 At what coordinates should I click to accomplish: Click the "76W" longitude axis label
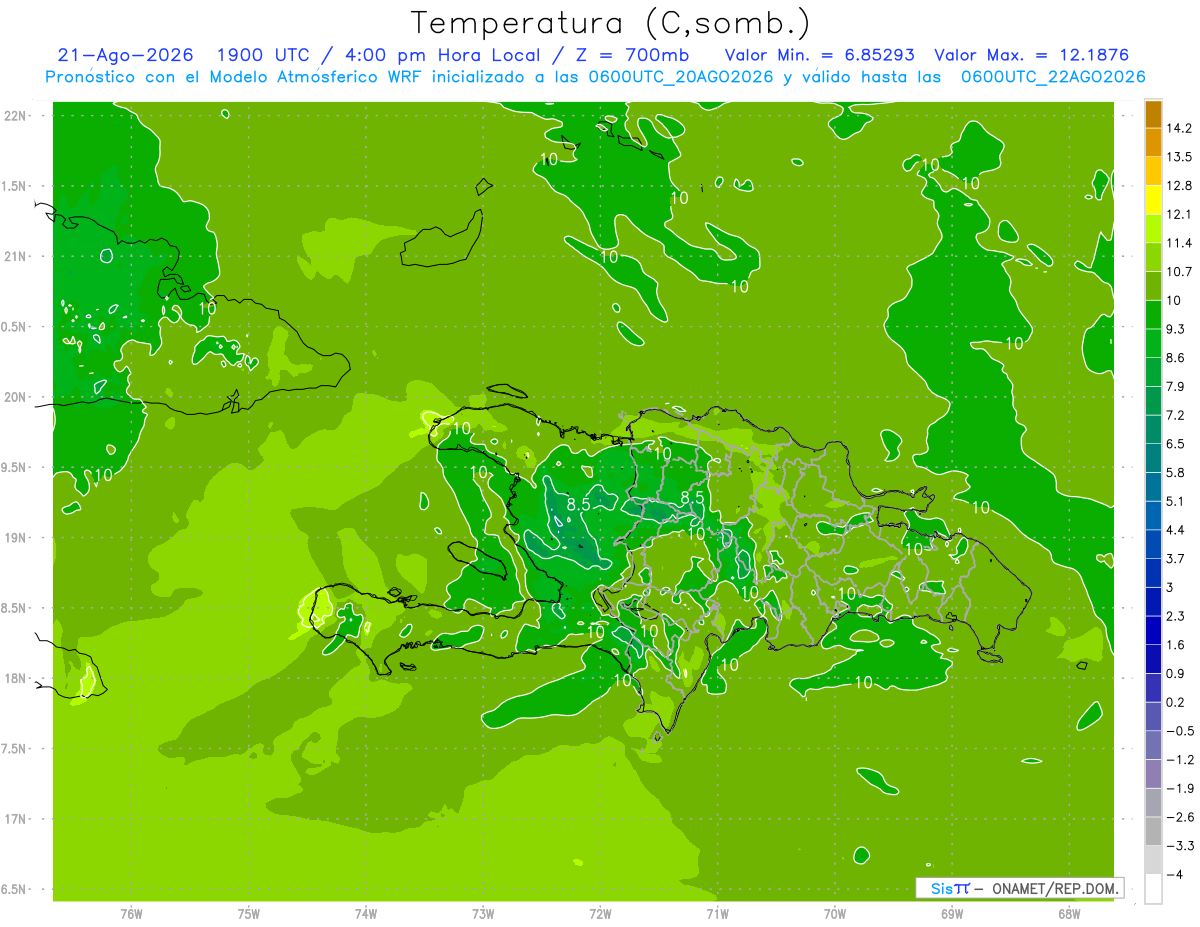[x=131, y=914]
